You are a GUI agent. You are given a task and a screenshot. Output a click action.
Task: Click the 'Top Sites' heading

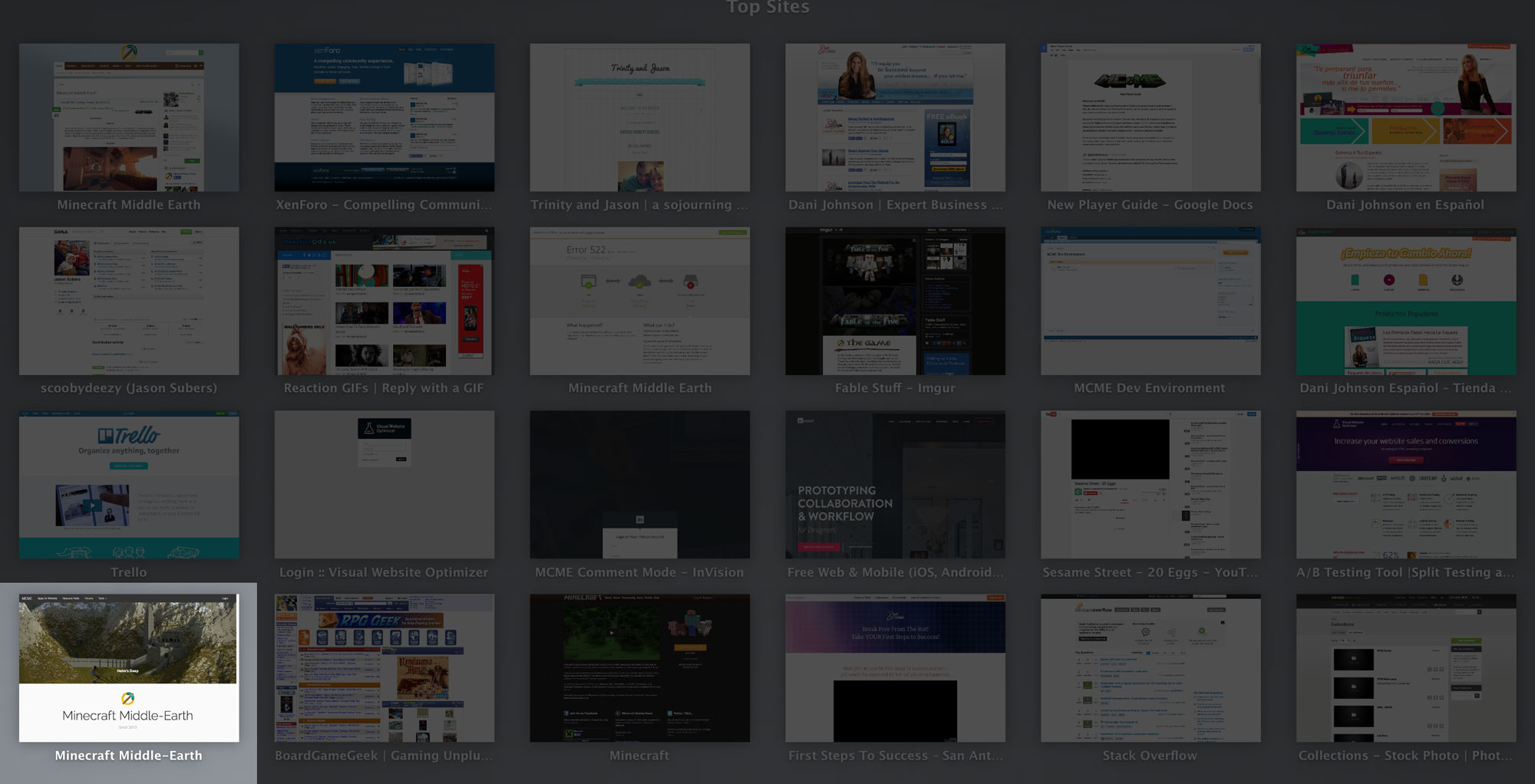point(767,7)
